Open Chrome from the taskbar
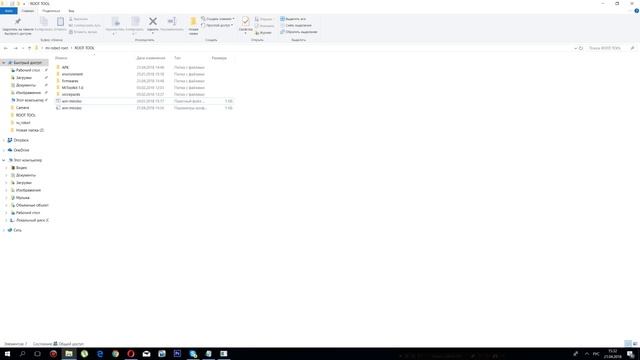This screenshot has width=640, height=360. coord(116,353)
